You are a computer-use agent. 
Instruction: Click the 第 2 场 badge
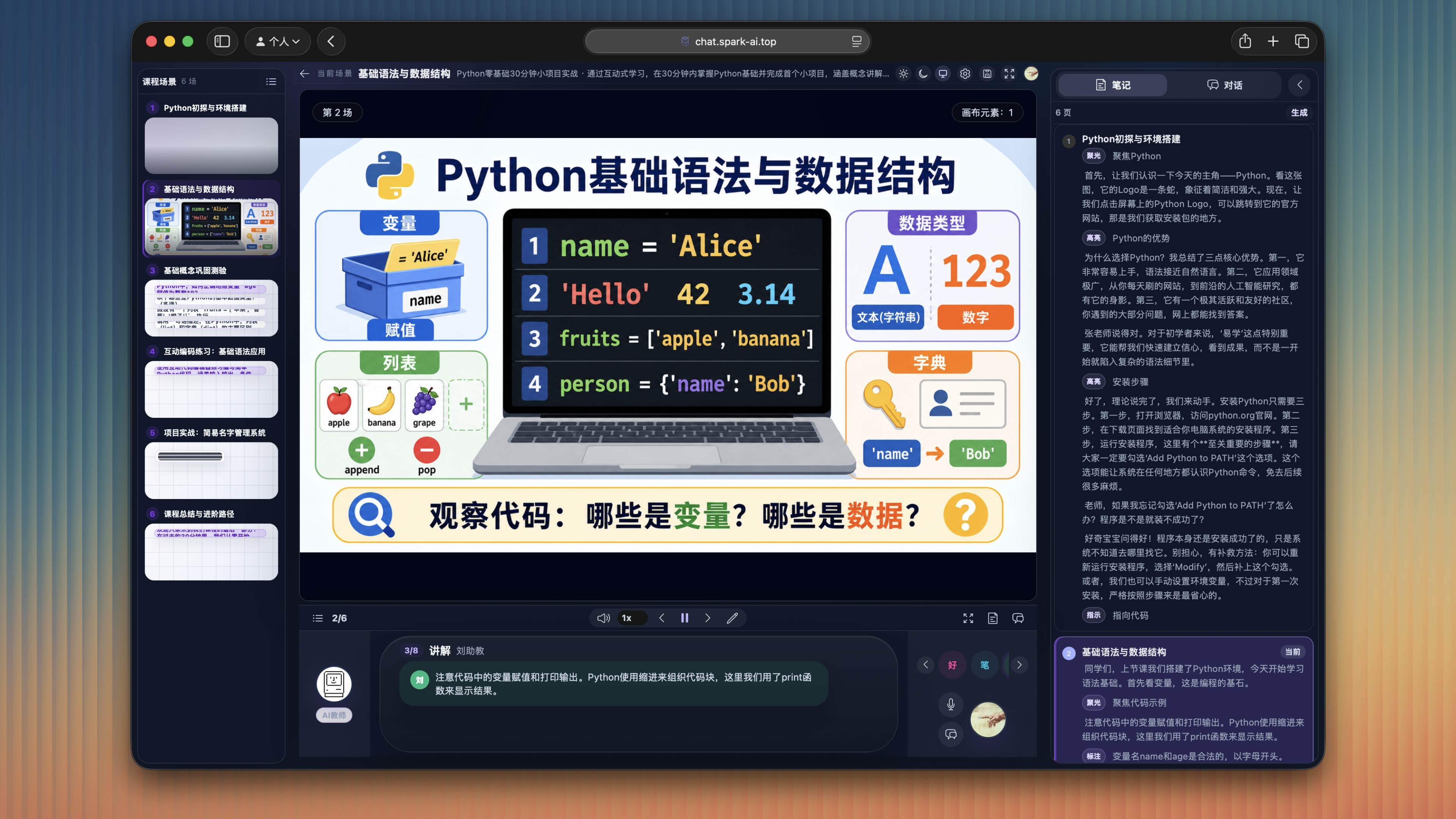tap(337, 113)
